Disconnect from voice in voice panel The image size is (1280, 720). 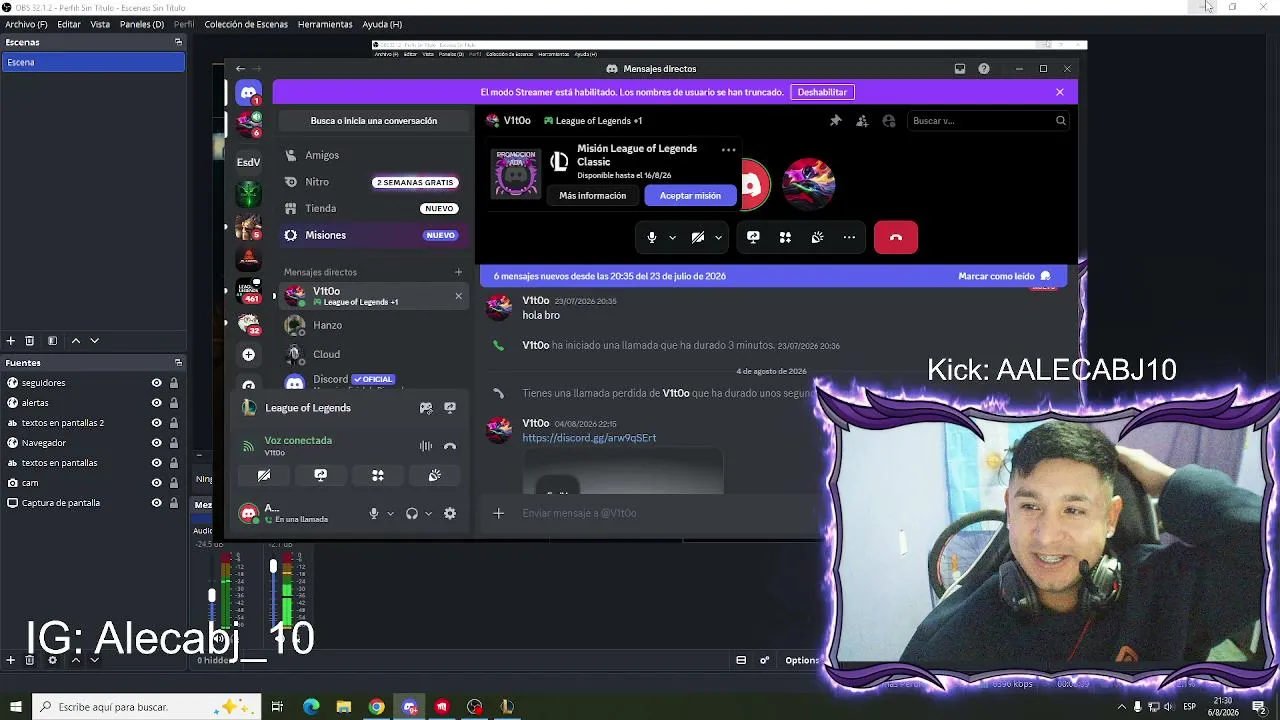pos(450,446)
